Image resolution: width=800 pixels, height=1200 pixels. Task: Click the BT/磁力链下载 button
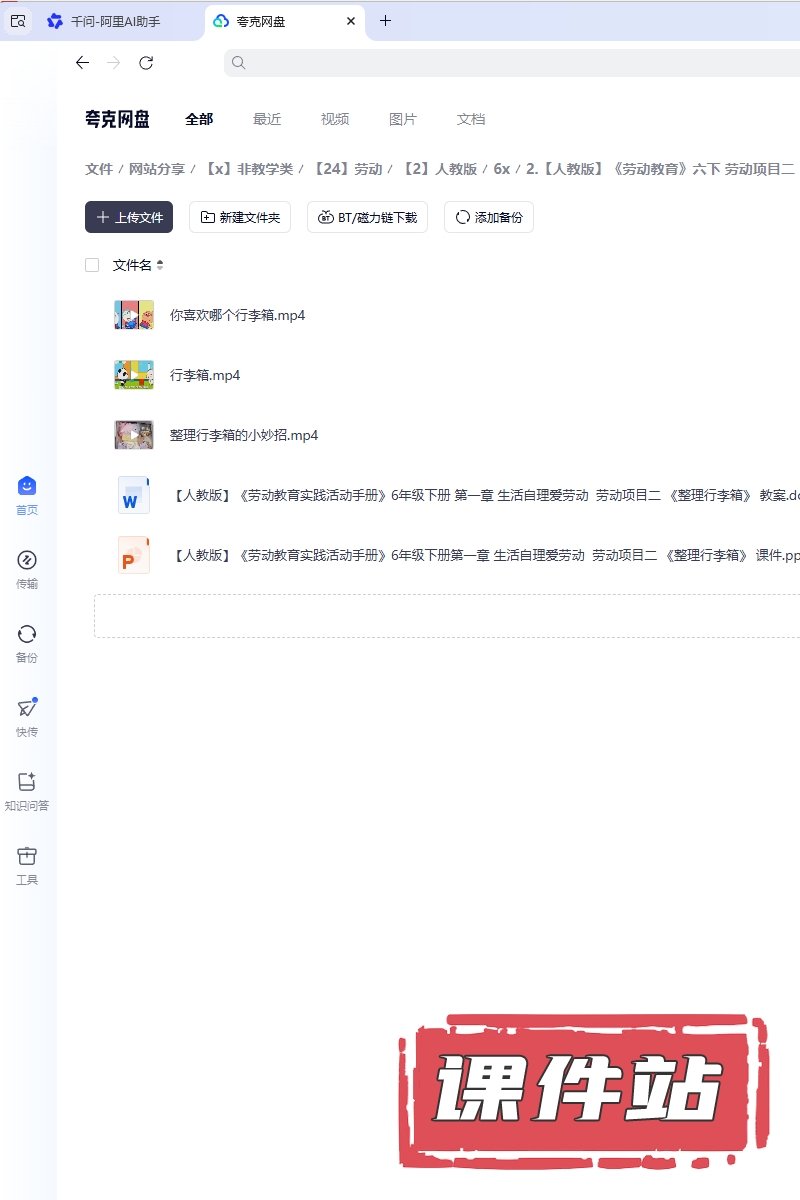[367, 217]
